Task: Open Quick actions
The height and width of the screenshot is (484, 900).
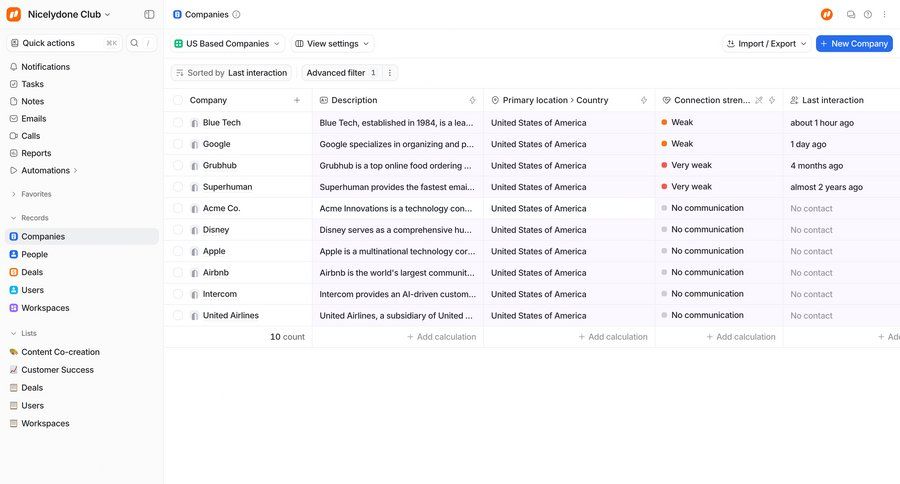Action: [x=64, y=43]
